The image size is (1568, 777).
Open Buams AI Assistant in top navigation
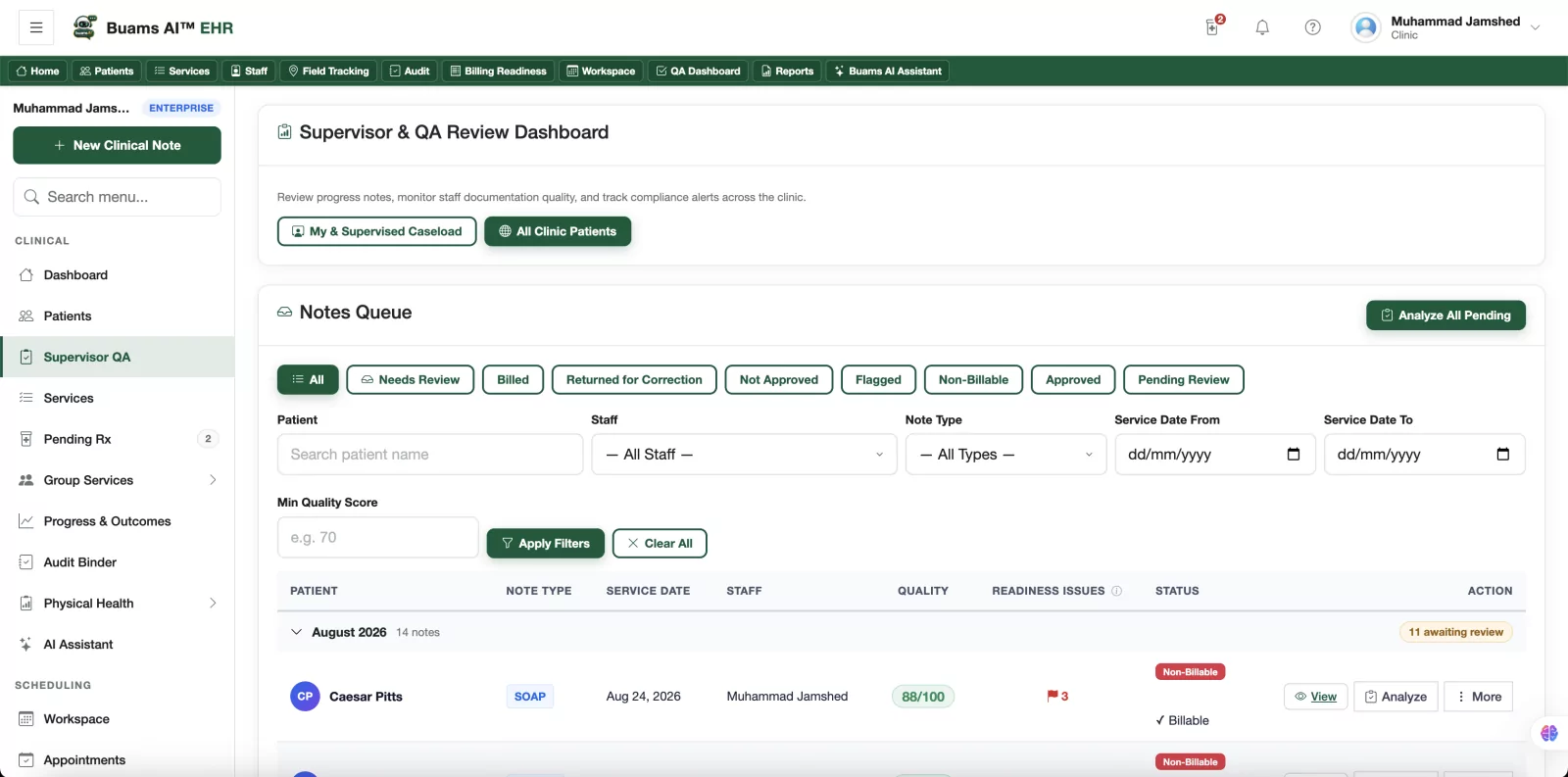click(888, 71)
